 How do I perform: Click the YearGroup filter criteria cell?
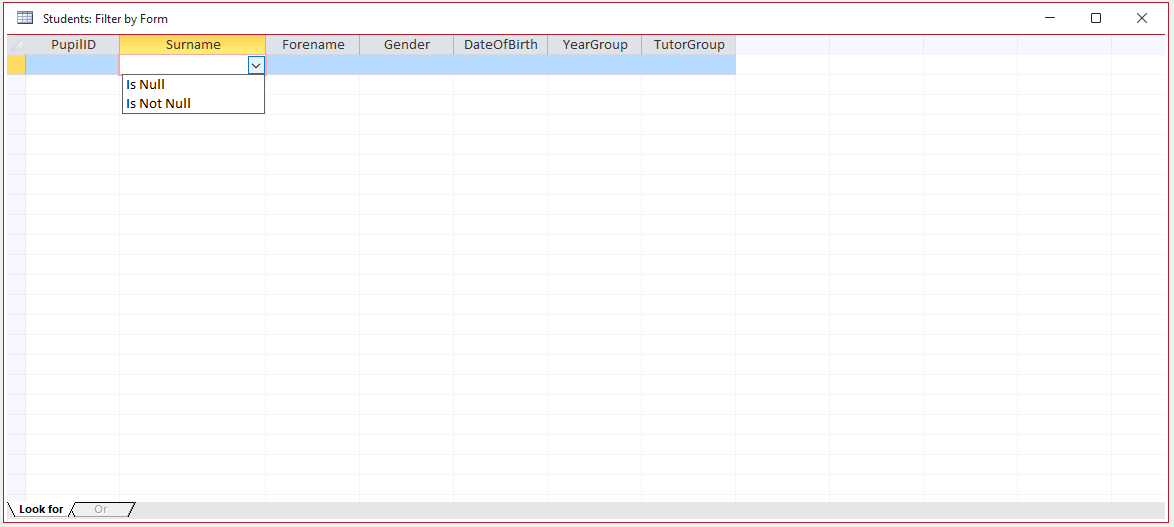[594, 65]
